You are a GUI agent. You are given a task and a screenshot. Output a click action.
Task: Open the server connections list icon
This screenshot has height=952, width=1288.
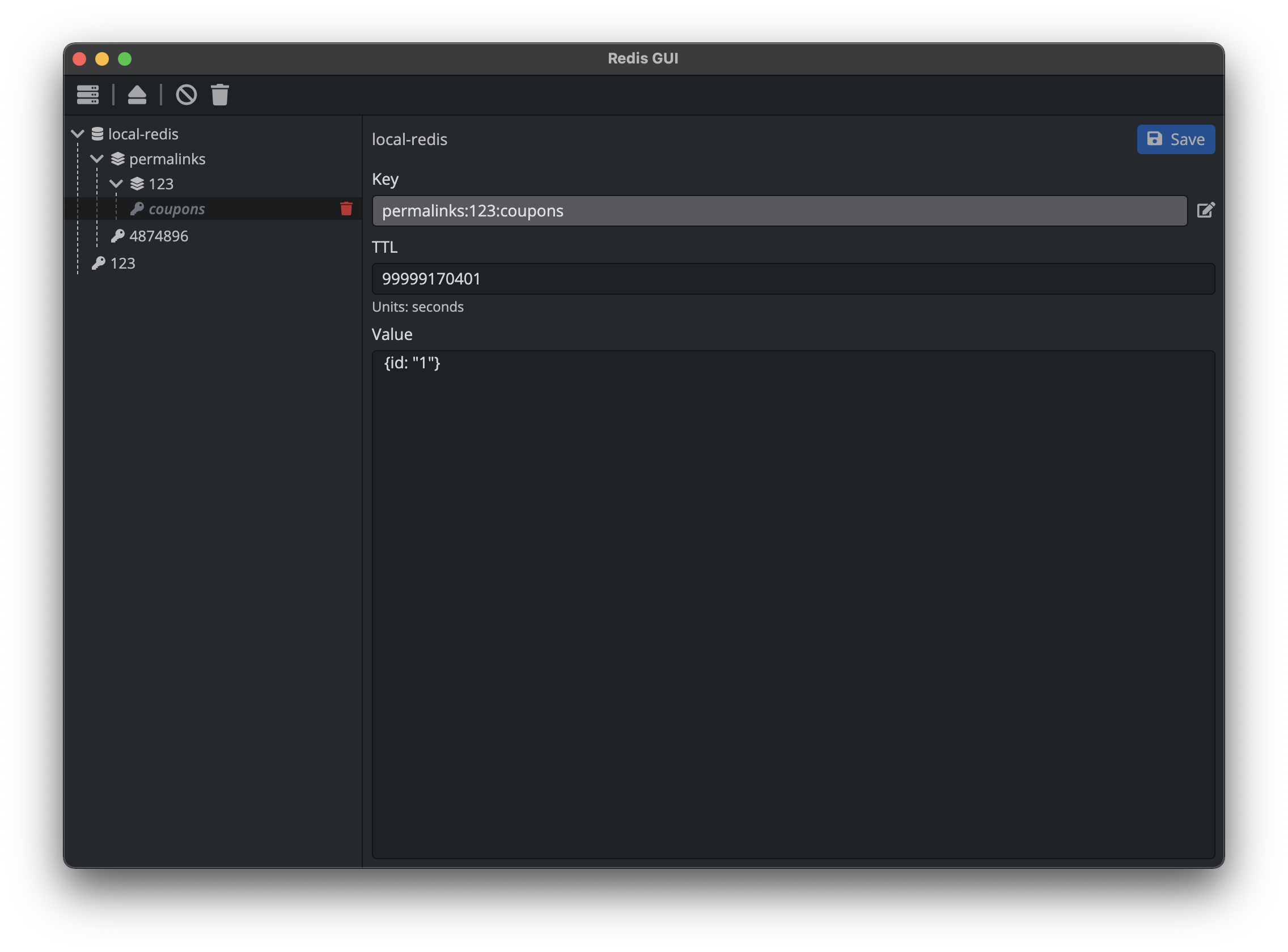coord(88,95)
